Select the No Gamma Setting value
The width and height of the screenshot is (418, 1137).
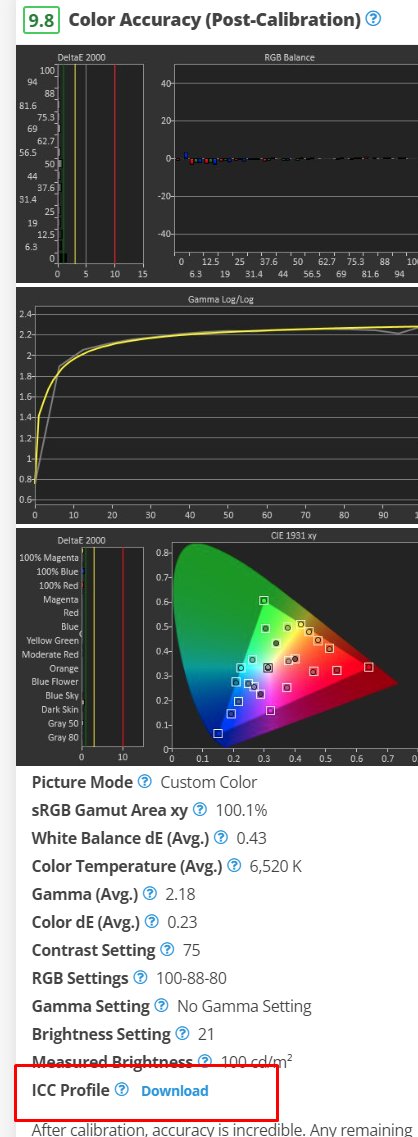pyautogui.click(x=245, y=1006)
